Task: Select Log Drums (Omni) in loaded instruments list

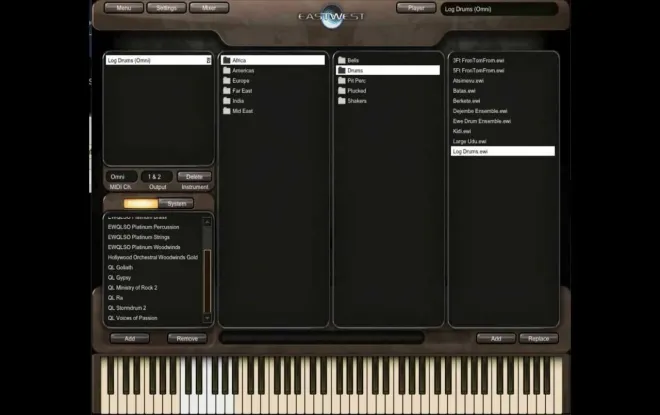Action: [158, 60]
